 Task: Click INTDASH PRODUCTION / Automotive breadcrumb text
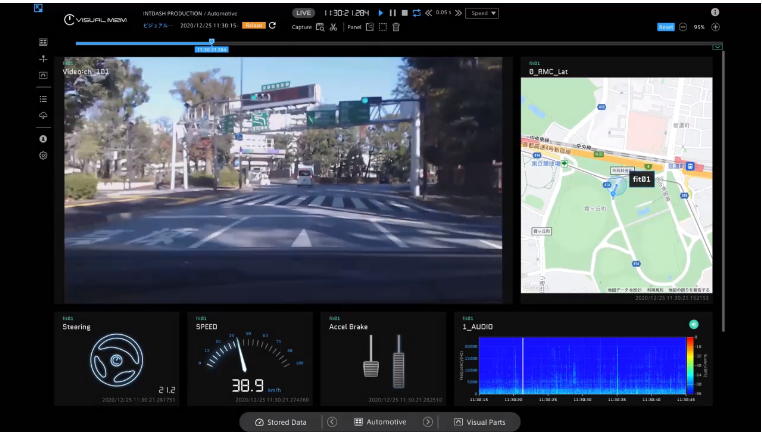point(190,14)
